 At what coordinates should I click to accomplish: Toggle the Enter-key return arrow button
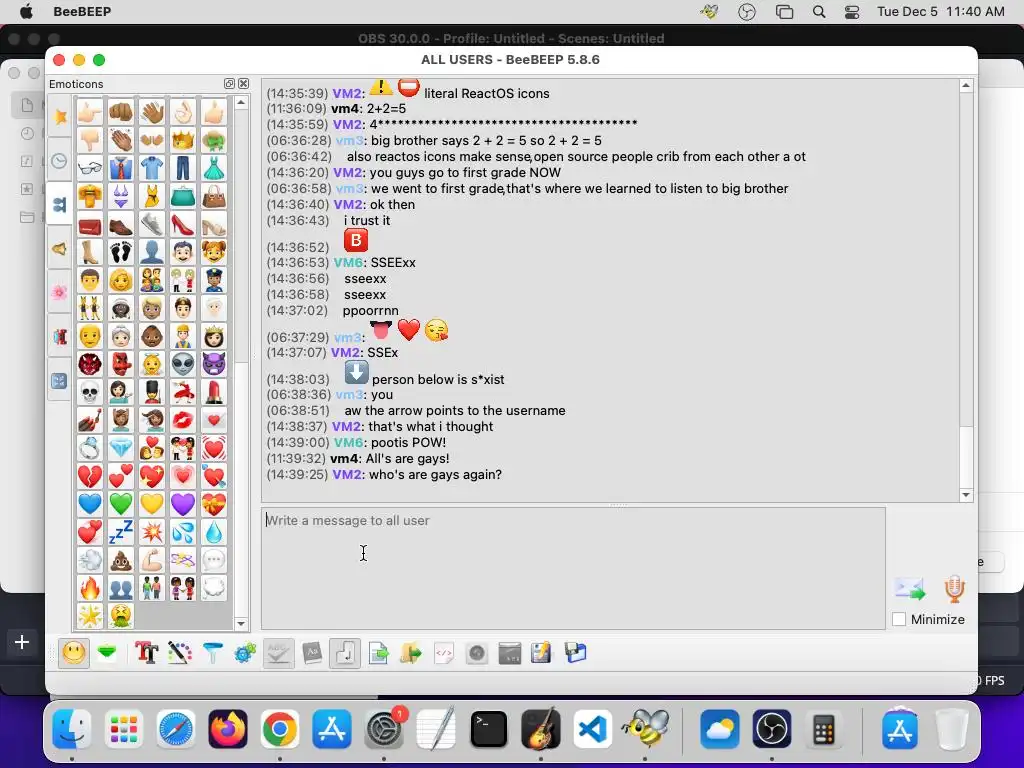point(345,652)
